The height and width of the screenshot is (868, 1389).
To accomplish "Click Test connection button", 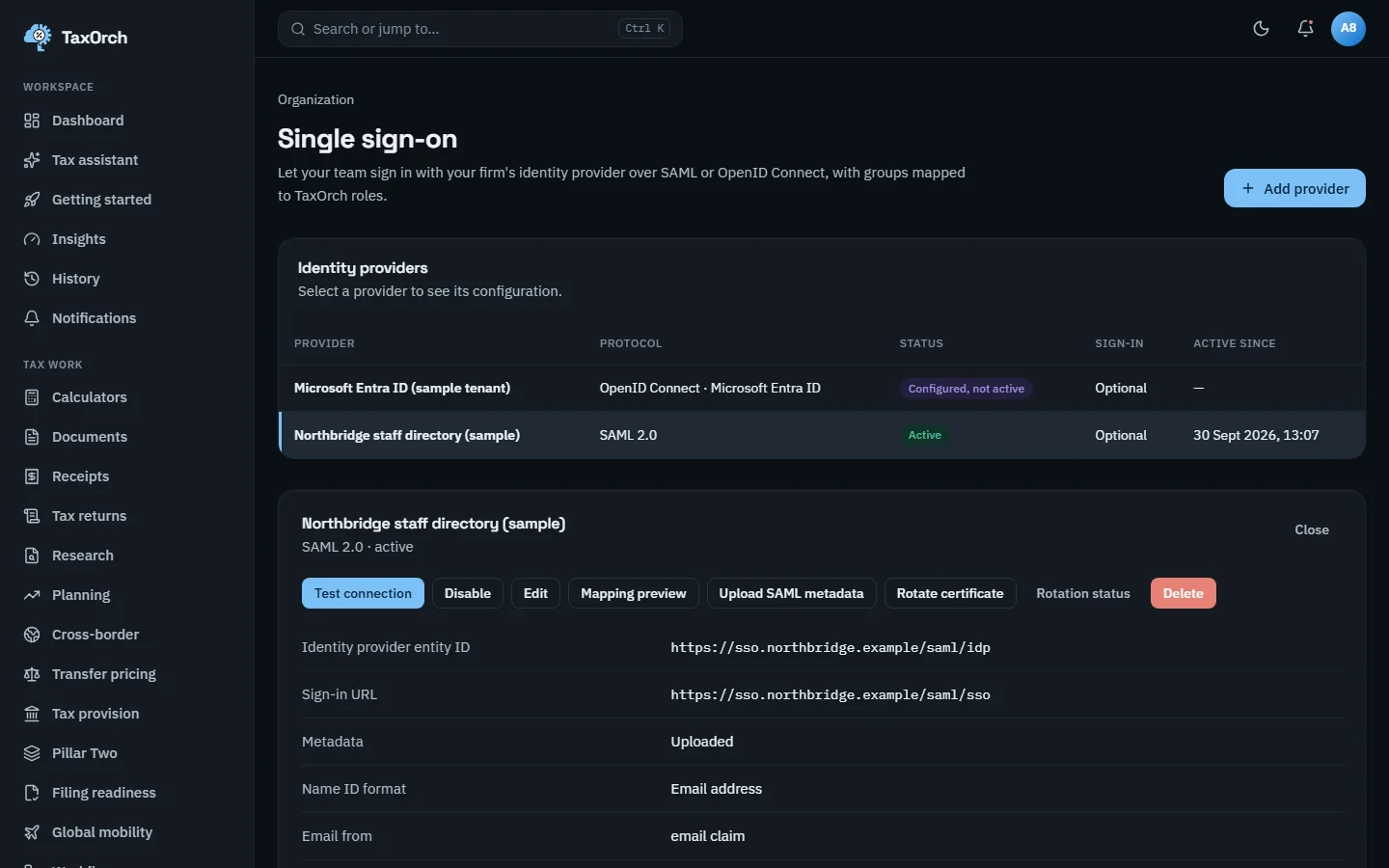I will pos(363,593).
